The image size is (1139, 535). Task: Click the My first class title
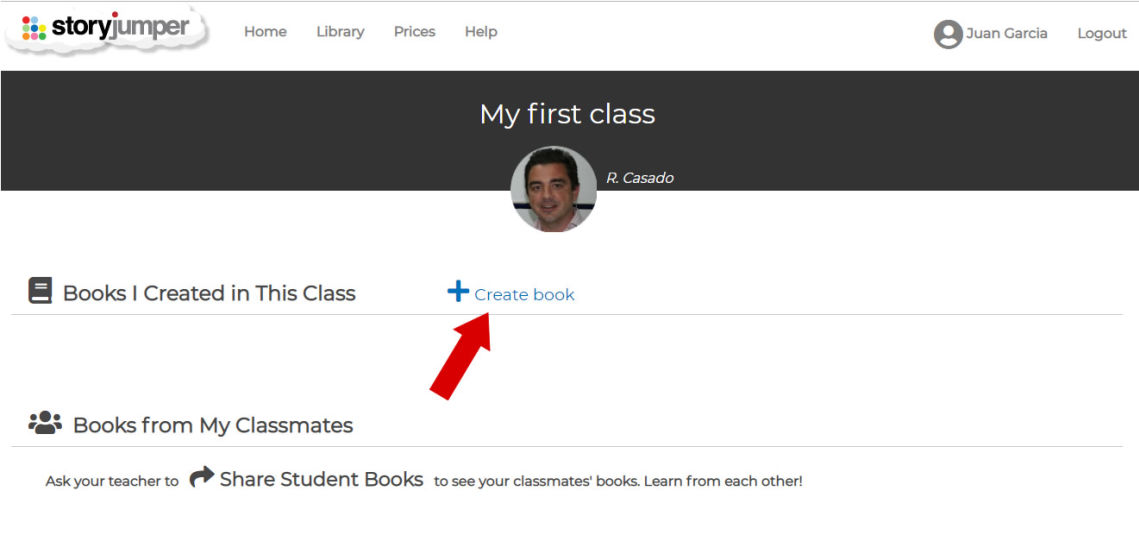(x=567, y=114)
